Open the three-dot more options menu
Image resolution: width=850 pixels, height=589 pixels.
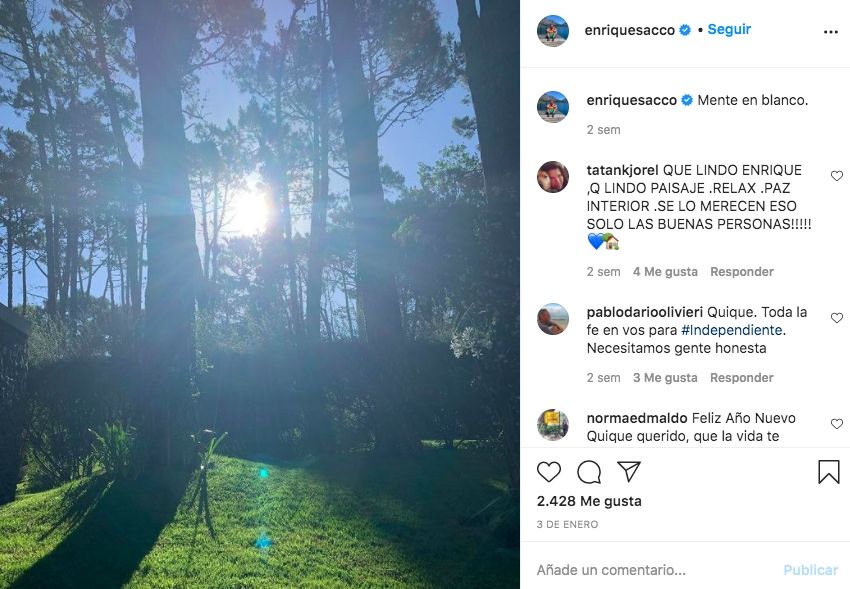point(830,31)
